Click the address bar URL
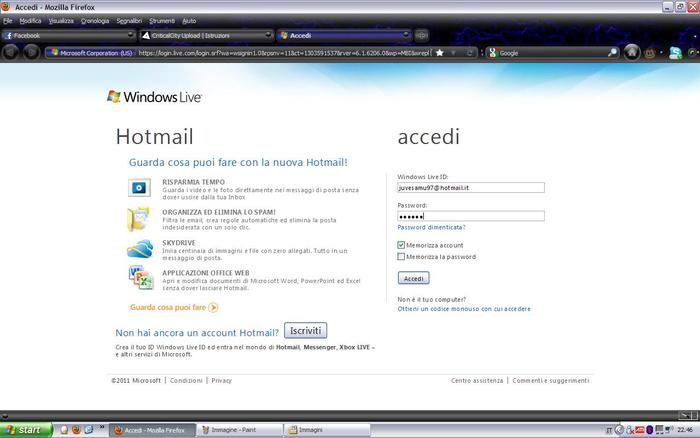Screen dimensions: 700x438 284,53
